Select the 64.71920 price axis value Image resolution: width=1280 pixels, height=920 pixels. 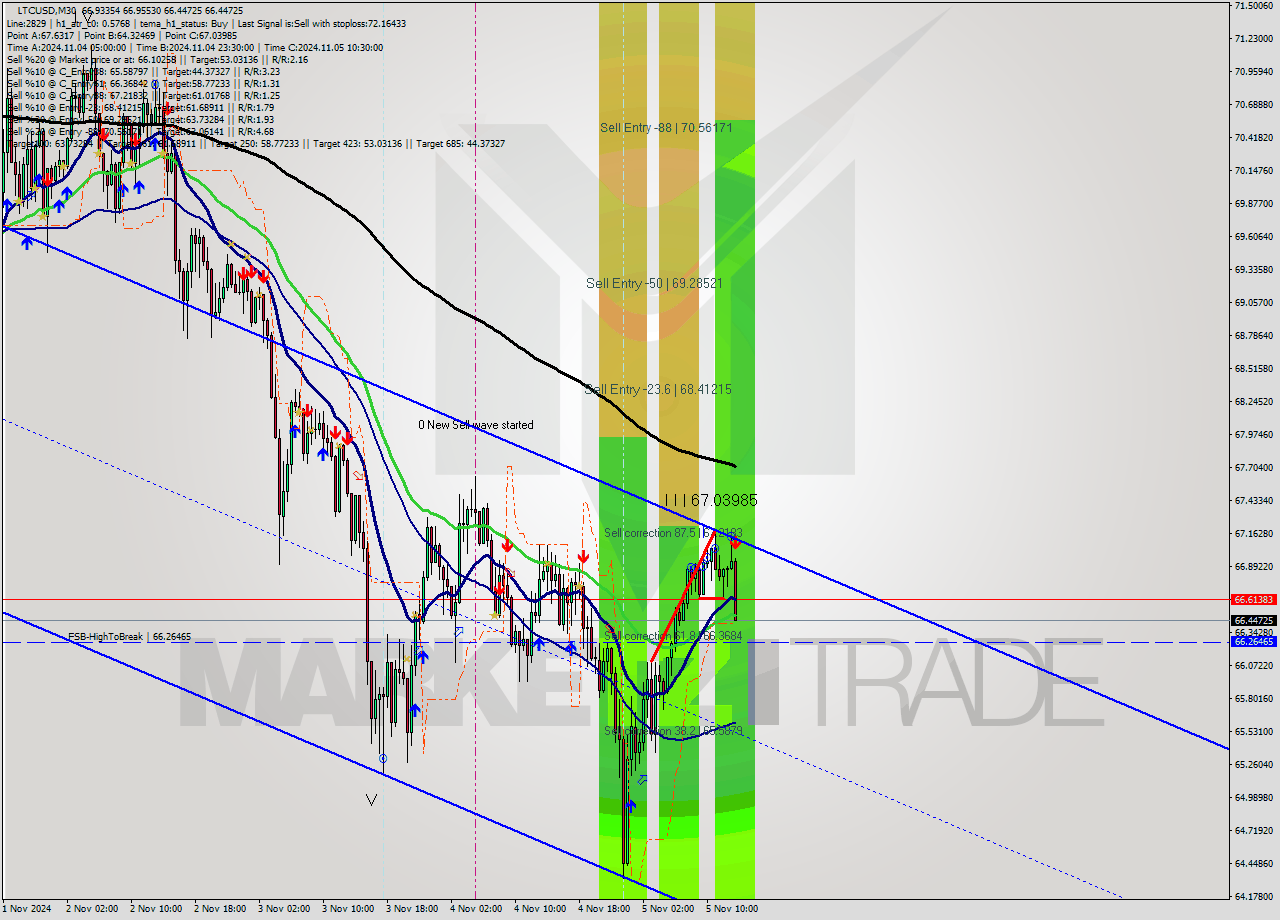pos(1253,831)
